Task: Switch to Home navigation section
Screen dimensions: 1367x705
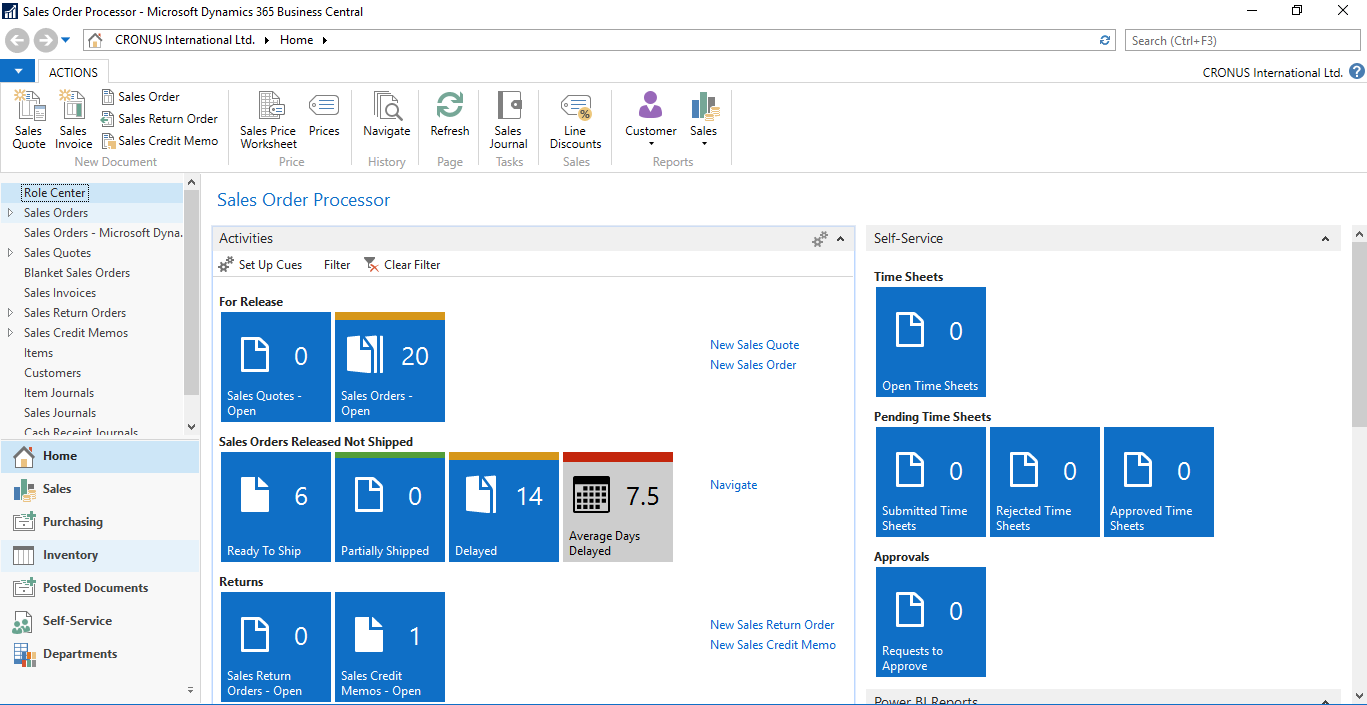Action: point(99,456)
